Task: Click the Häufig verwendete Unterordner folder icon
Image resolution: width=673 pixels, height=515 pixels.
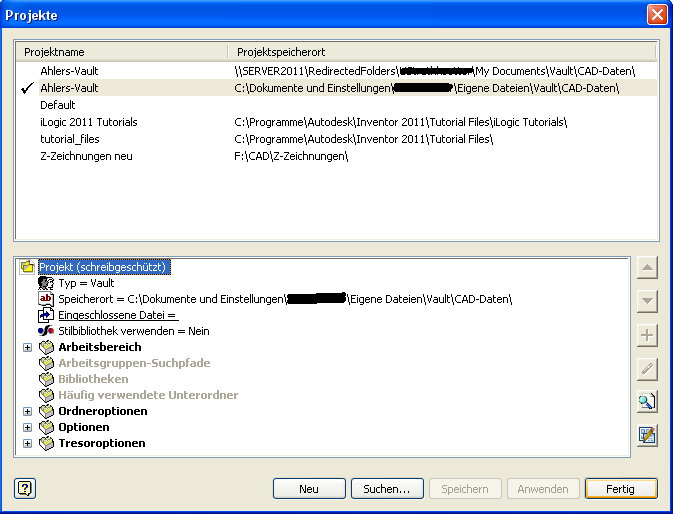Action: (46, 395)
